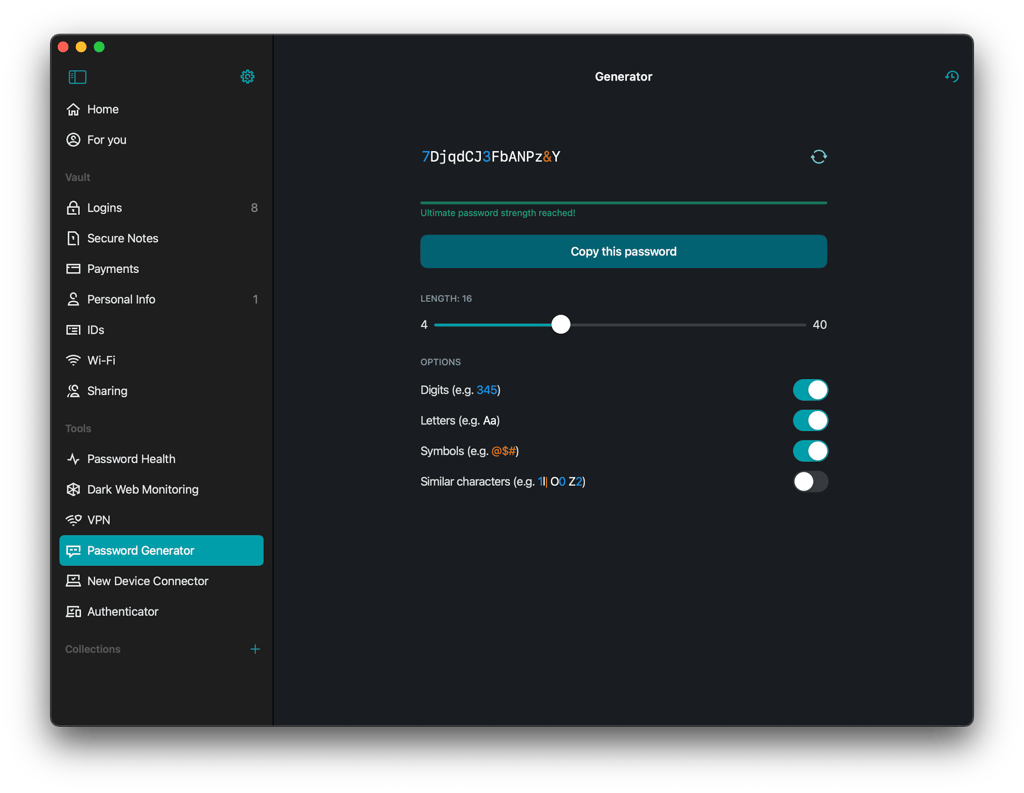Click Copy this password button
The width and height of the screenshot is (1024, 793).
pos(623,251)
